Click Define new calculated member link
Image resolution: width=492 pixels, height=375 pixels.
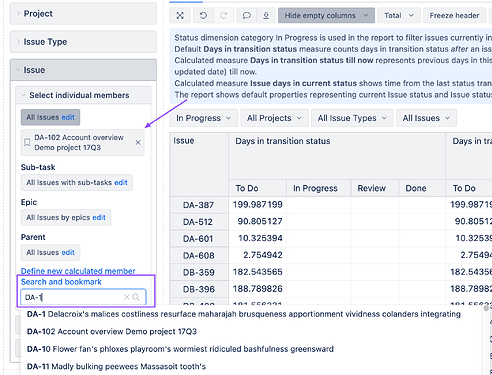click(x=78, y=271)
